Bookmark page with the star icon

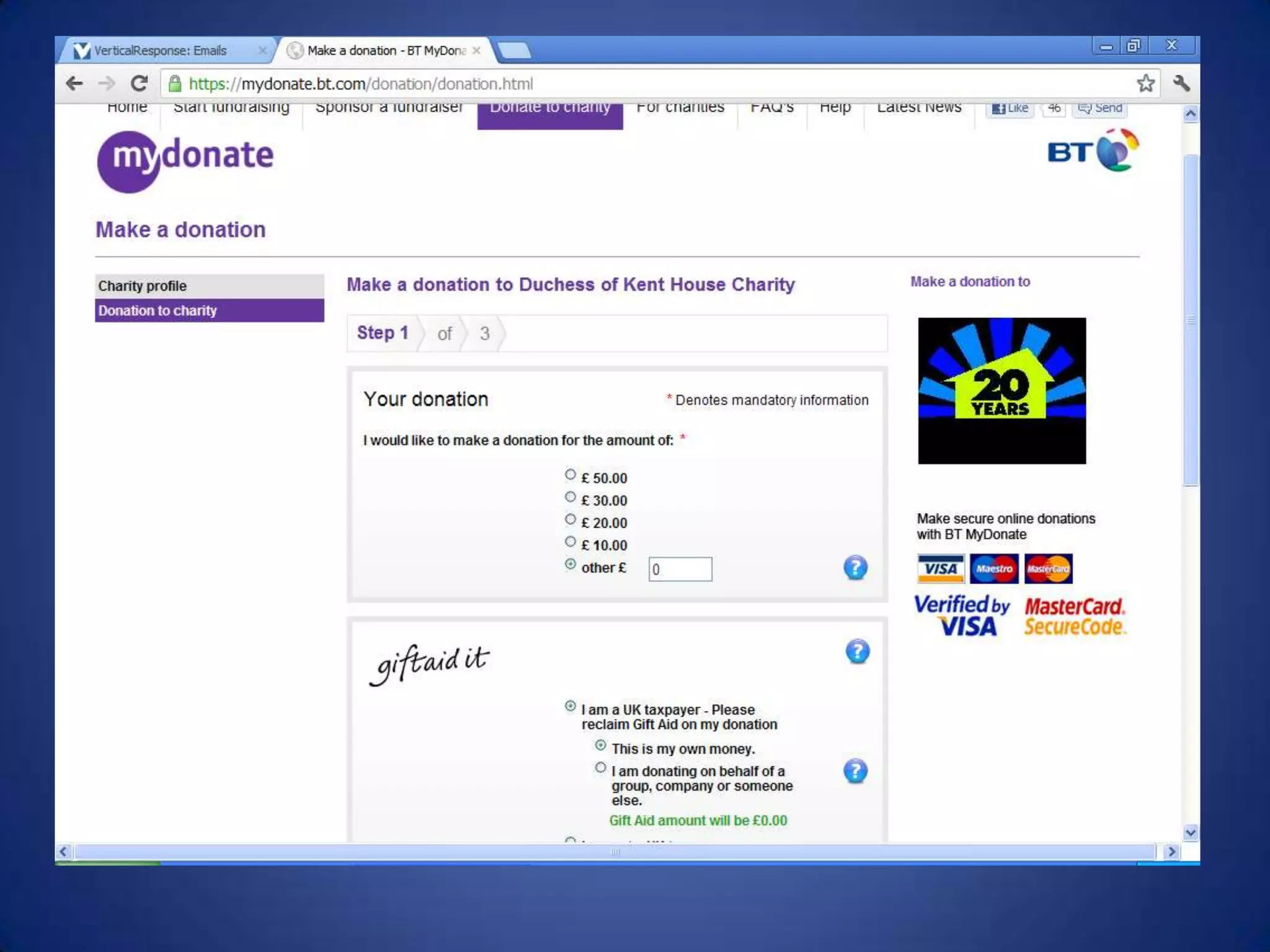[1145, 84]
